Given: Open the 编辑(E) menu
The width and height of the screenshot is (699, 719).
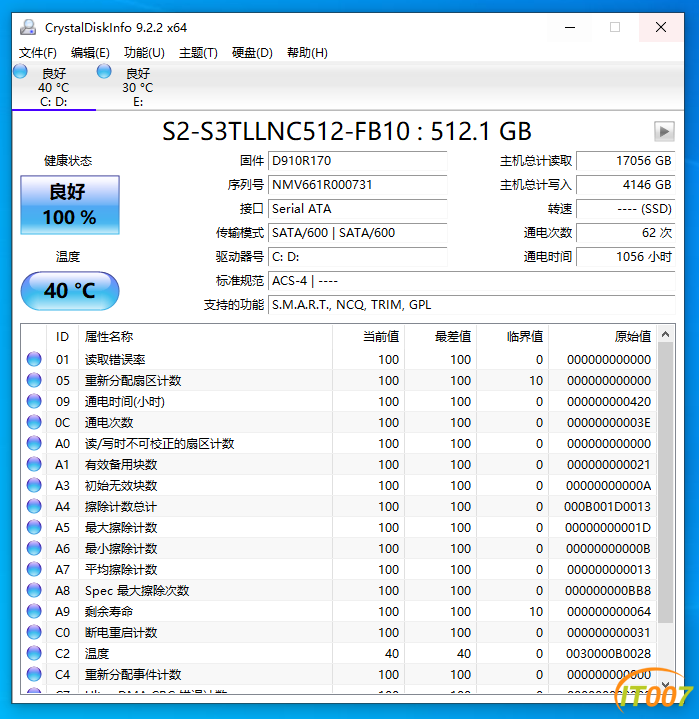Looking at the screenshot, I should coord(90,53).
